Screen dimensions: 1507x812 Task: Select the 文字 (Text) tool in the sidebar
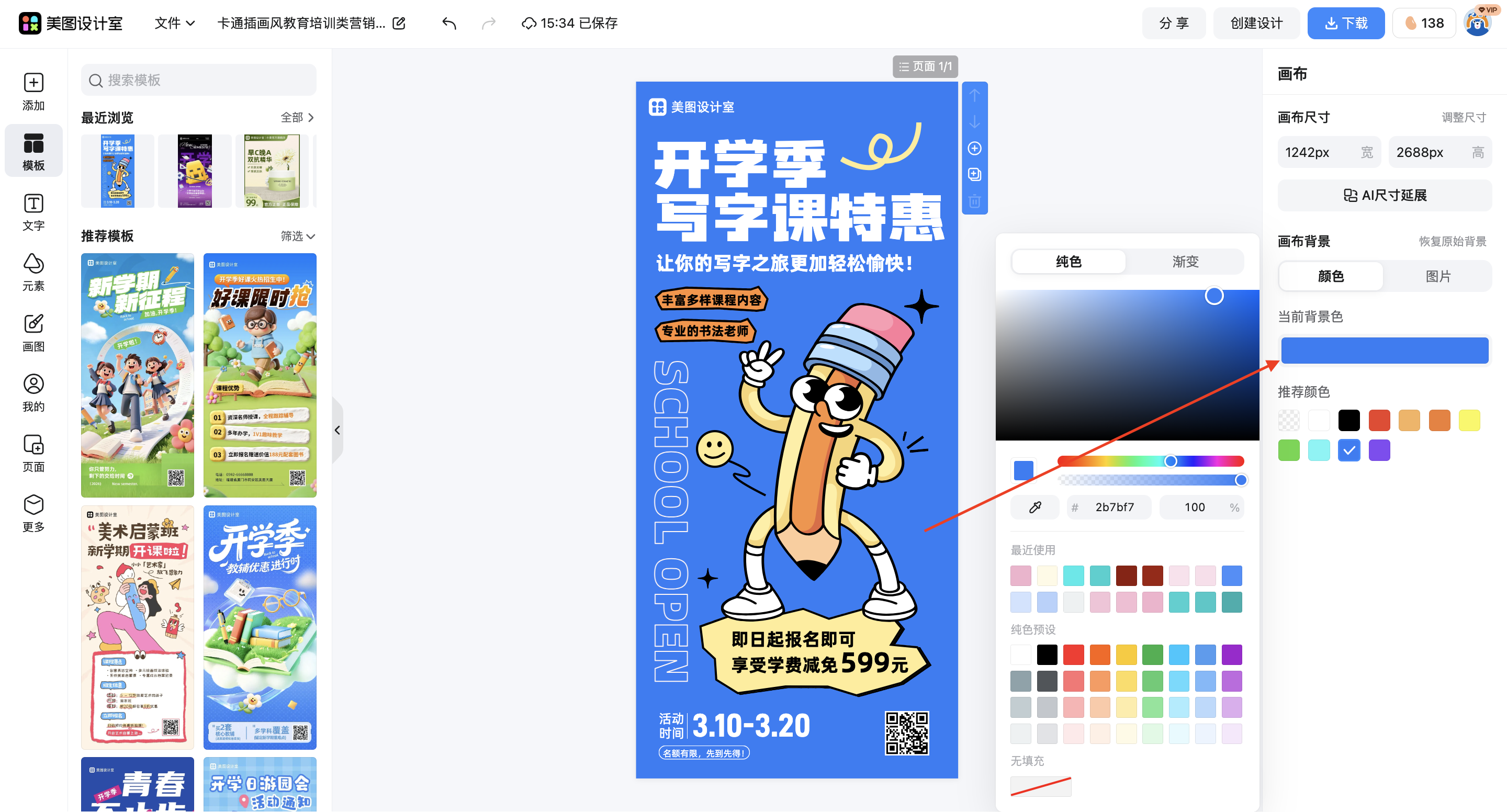33,212
